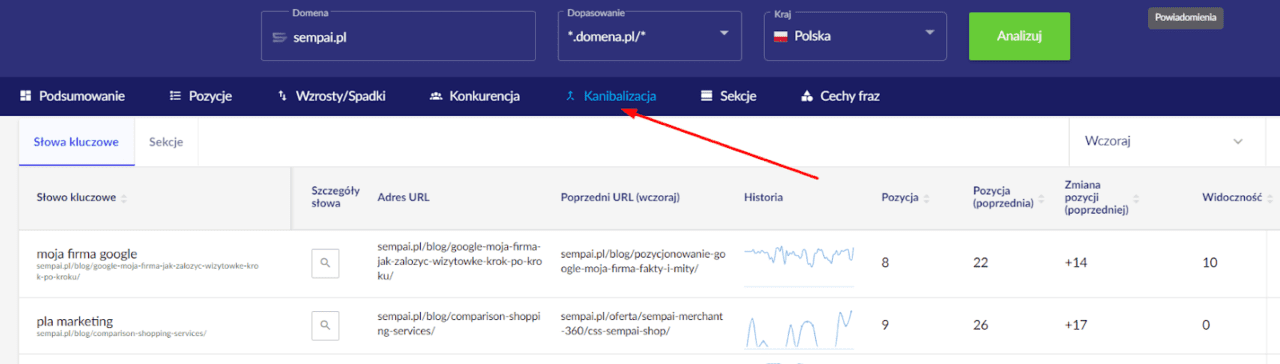The width and height of the screenshot is (1280, 364).
Task: Click the Sekcje icon in the top navigation bar
Action: point(707,97)
